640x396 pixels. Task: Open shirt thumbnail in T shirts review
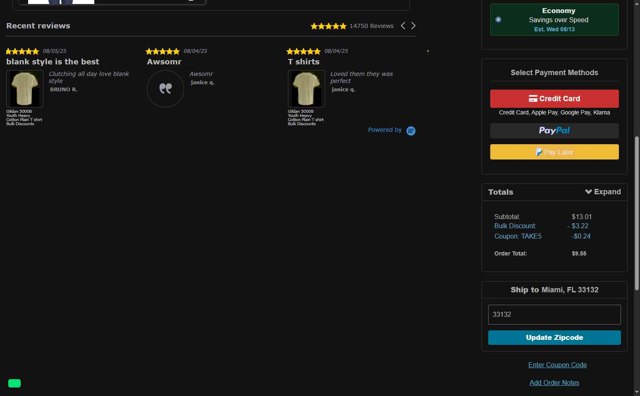coord(306,89)
